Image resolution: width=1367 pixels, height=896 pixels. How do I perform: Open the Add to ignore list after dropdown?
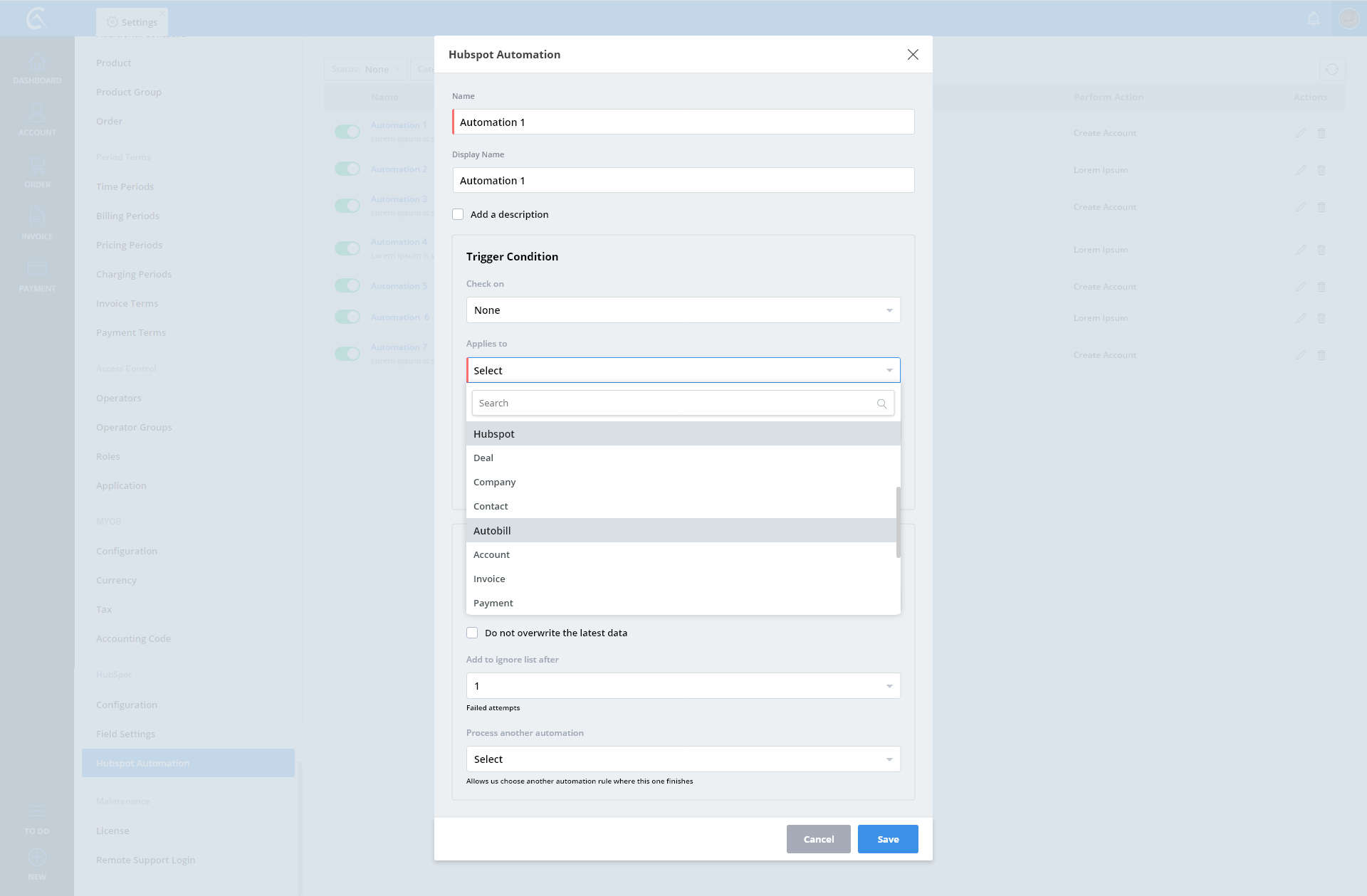click(683, 686)
